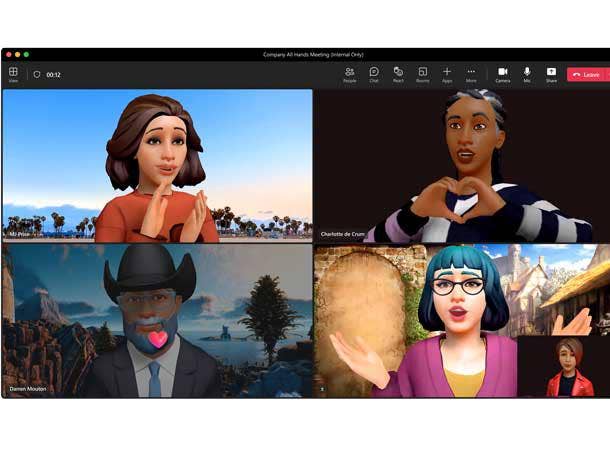610x457 pixels.
Task: Open Breakout Rooms
Action: click(422, 73)
